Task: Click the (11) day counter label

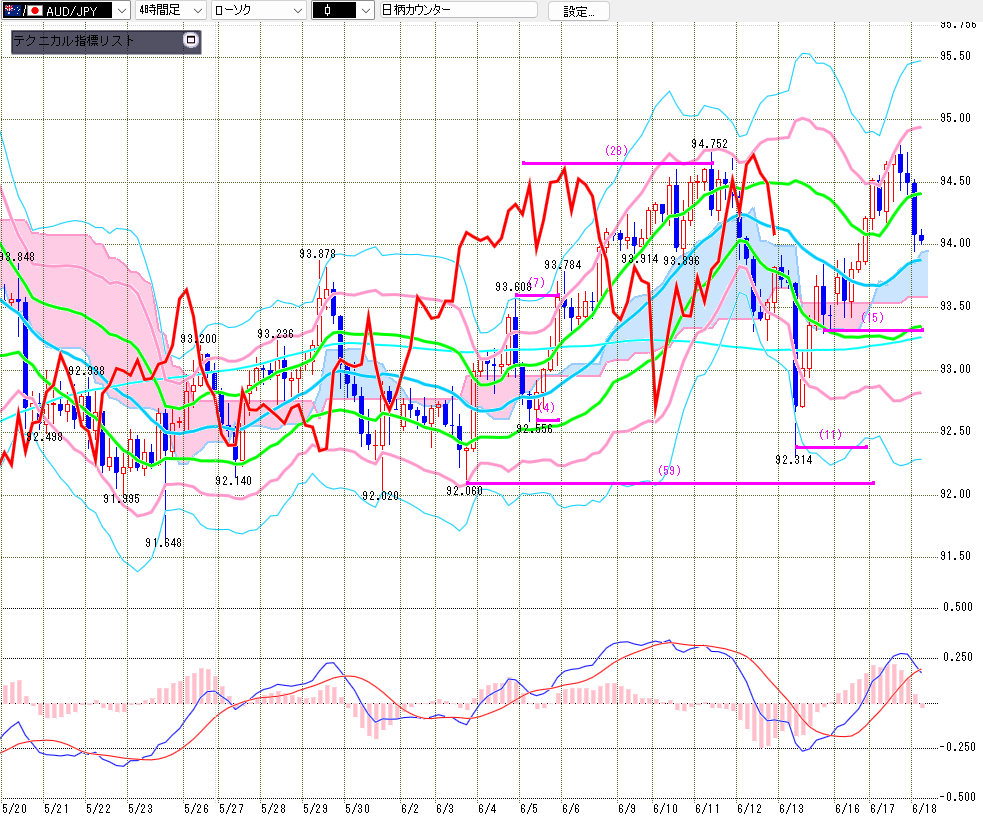Action: [x=830, y=435]
